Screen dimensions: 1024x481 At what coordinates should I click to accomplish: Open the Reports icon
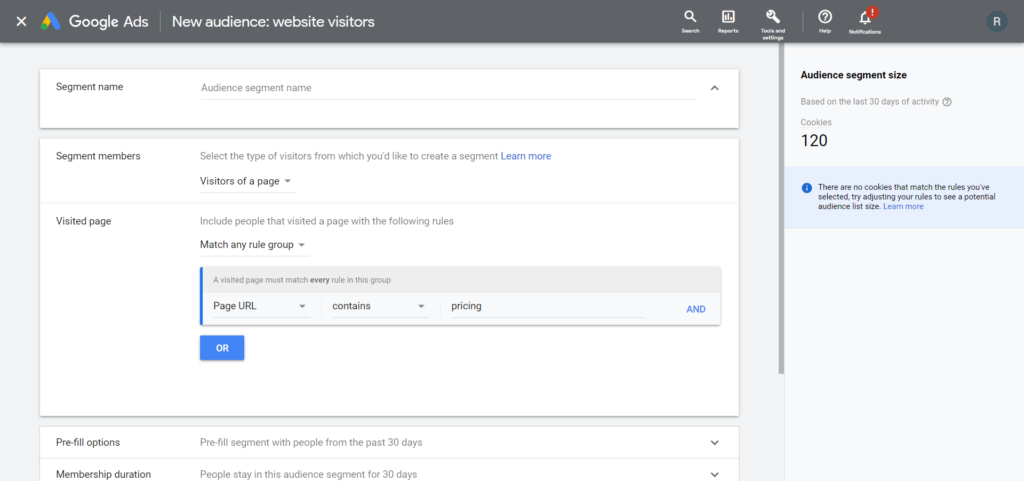(x=728, y=17)
